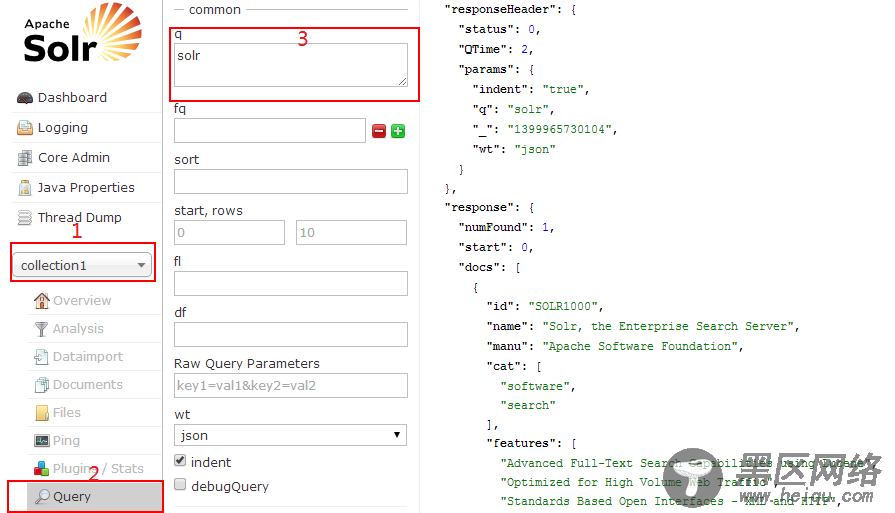The height and width of the screenshot is (513, 895).
Task: Open Core Admin section
Action: [74, 157]
